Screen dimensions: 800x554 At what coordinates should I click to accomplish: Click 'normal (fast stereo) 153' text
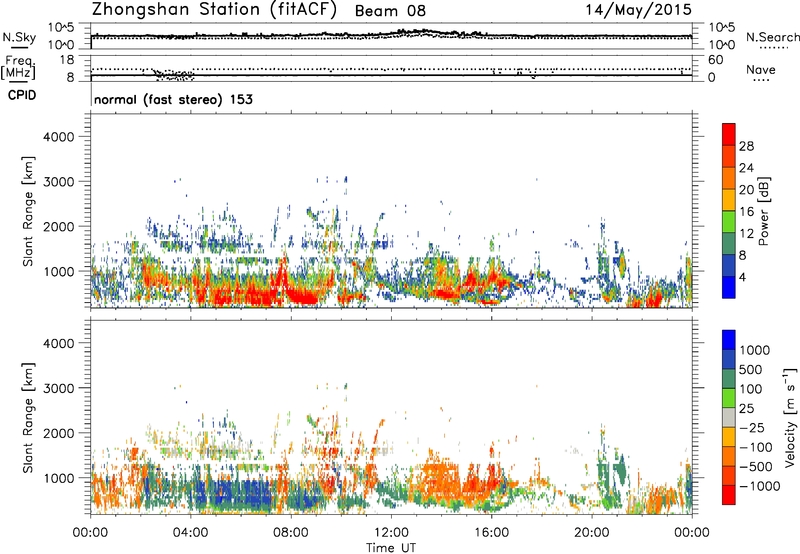click(x=173, y=99)
